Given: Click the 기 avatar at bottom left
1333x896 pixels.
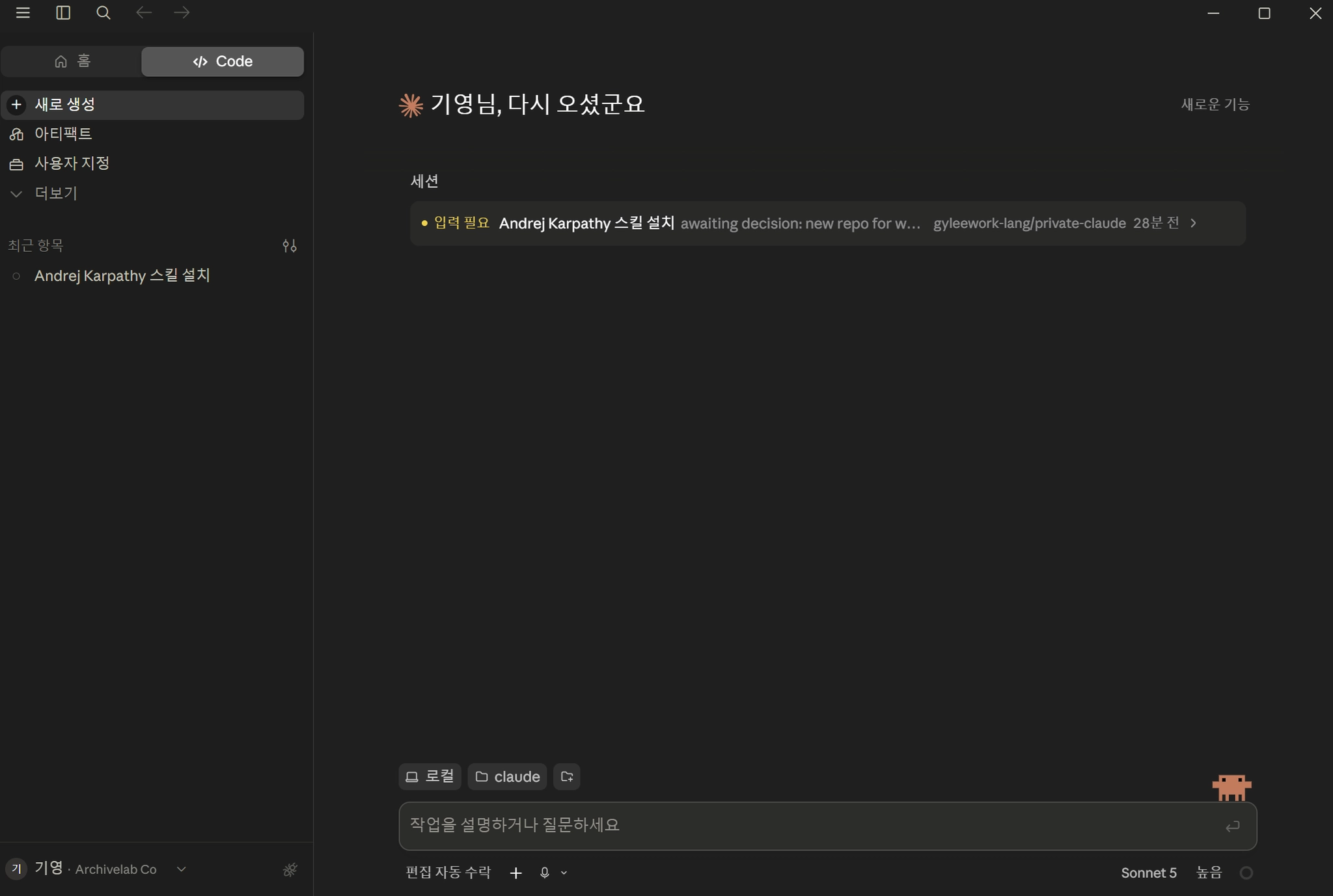Looking at the screenshot, I should 16,869.
